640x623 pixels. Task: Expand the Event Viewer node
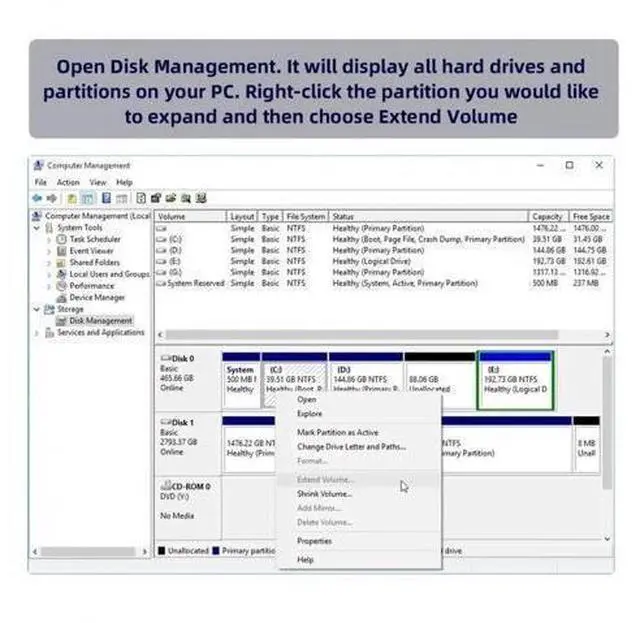pyautogui.click(x=49, y=251)
